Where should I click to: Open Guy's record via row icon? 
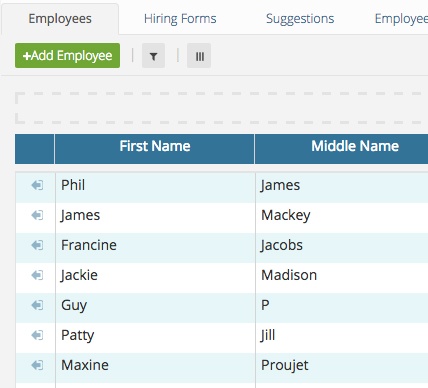pyautogui.click(x=37, y=305)
